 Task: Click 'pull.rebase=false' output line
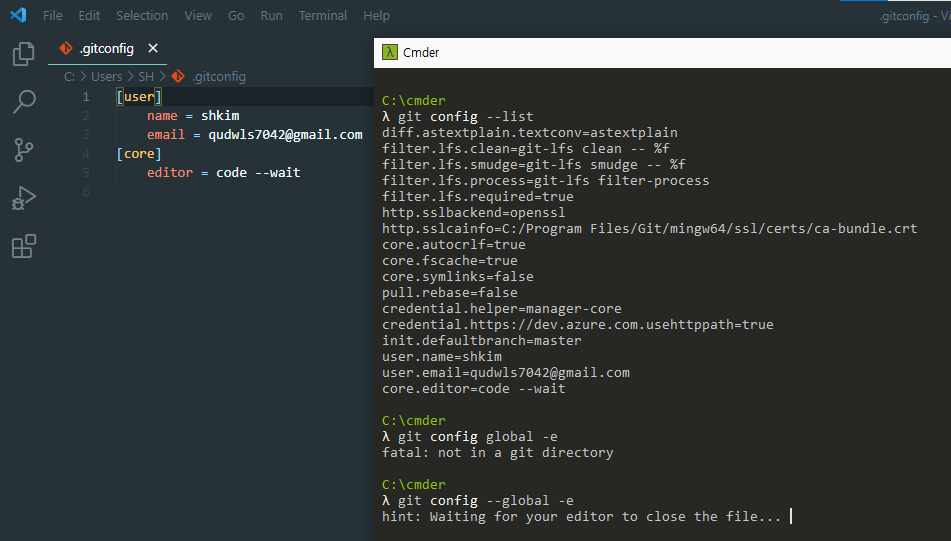click(x=449, y=292)
